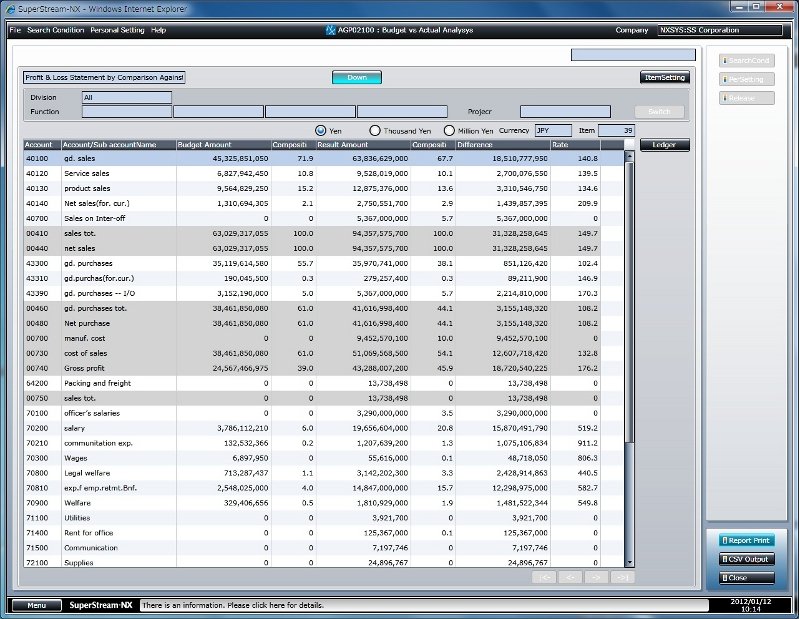Click the Result Amount column header

[x=363, y=145]
